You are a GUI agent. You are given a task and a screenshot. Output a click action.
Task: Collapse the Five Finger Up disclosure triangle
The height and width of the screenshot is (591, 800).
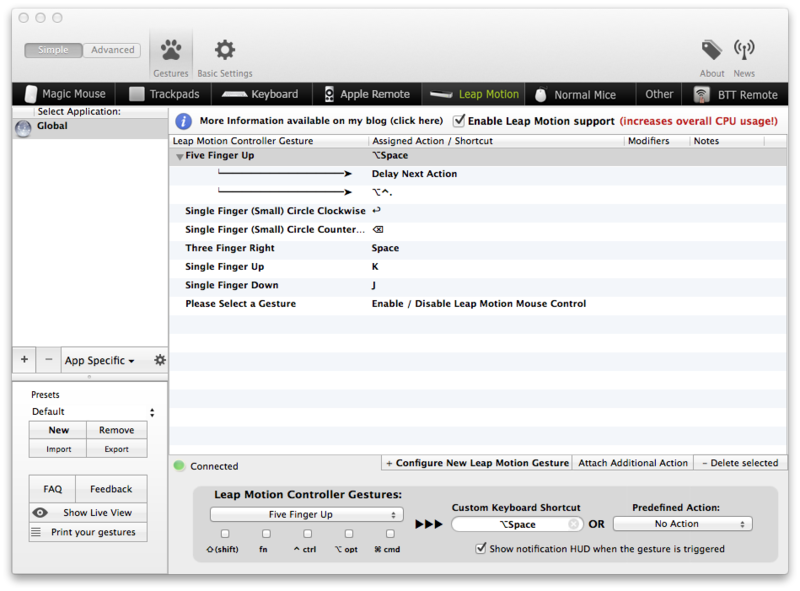pos(180,157)
